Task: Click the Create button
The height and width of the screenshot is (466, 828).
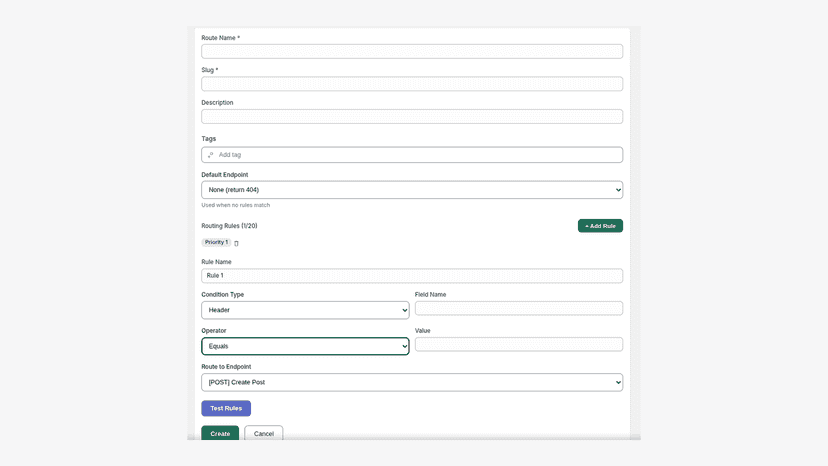Action: click(220, 433)
